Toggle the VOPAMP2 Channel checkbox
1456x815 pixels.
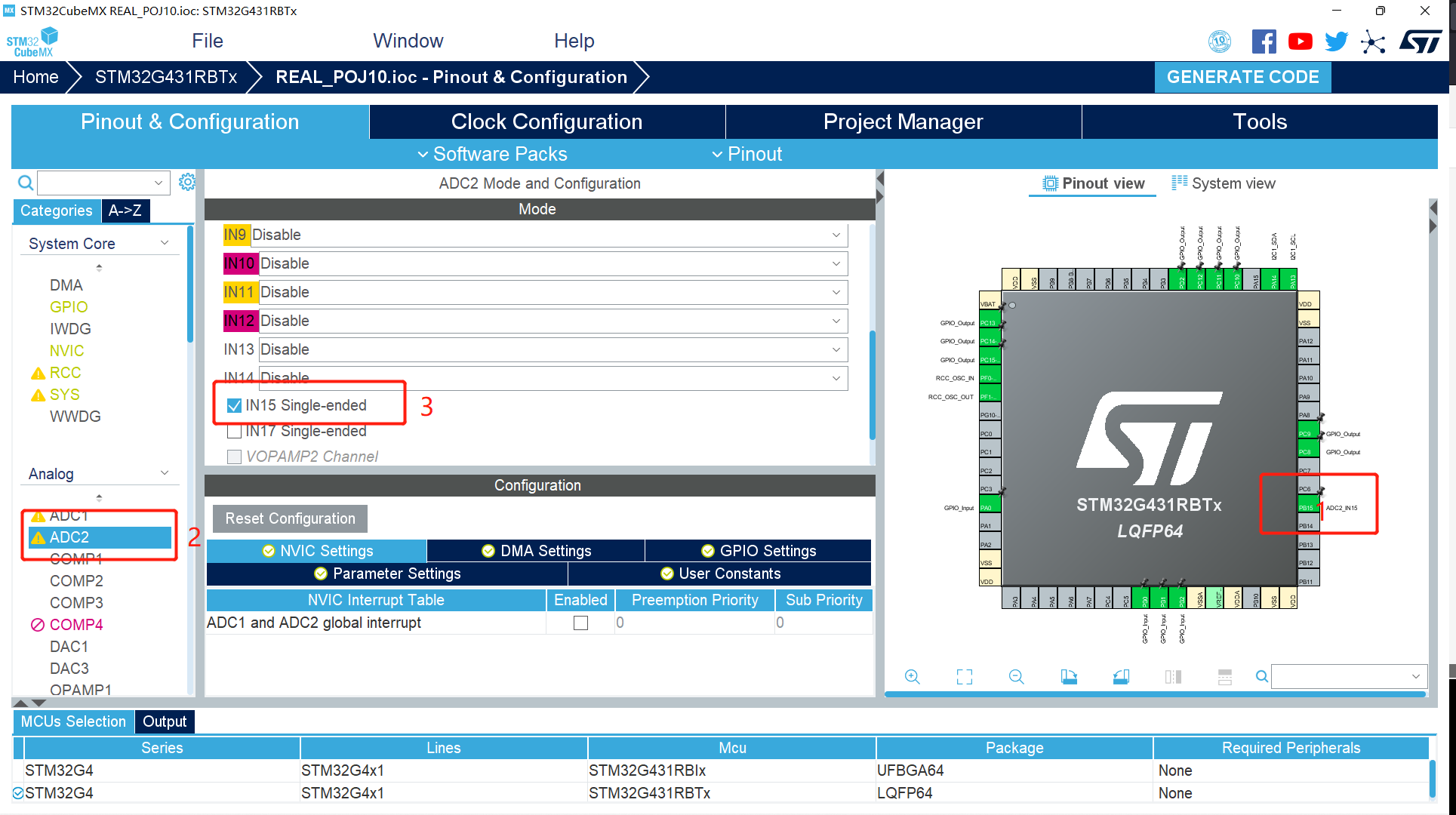(x=234, y=457)
